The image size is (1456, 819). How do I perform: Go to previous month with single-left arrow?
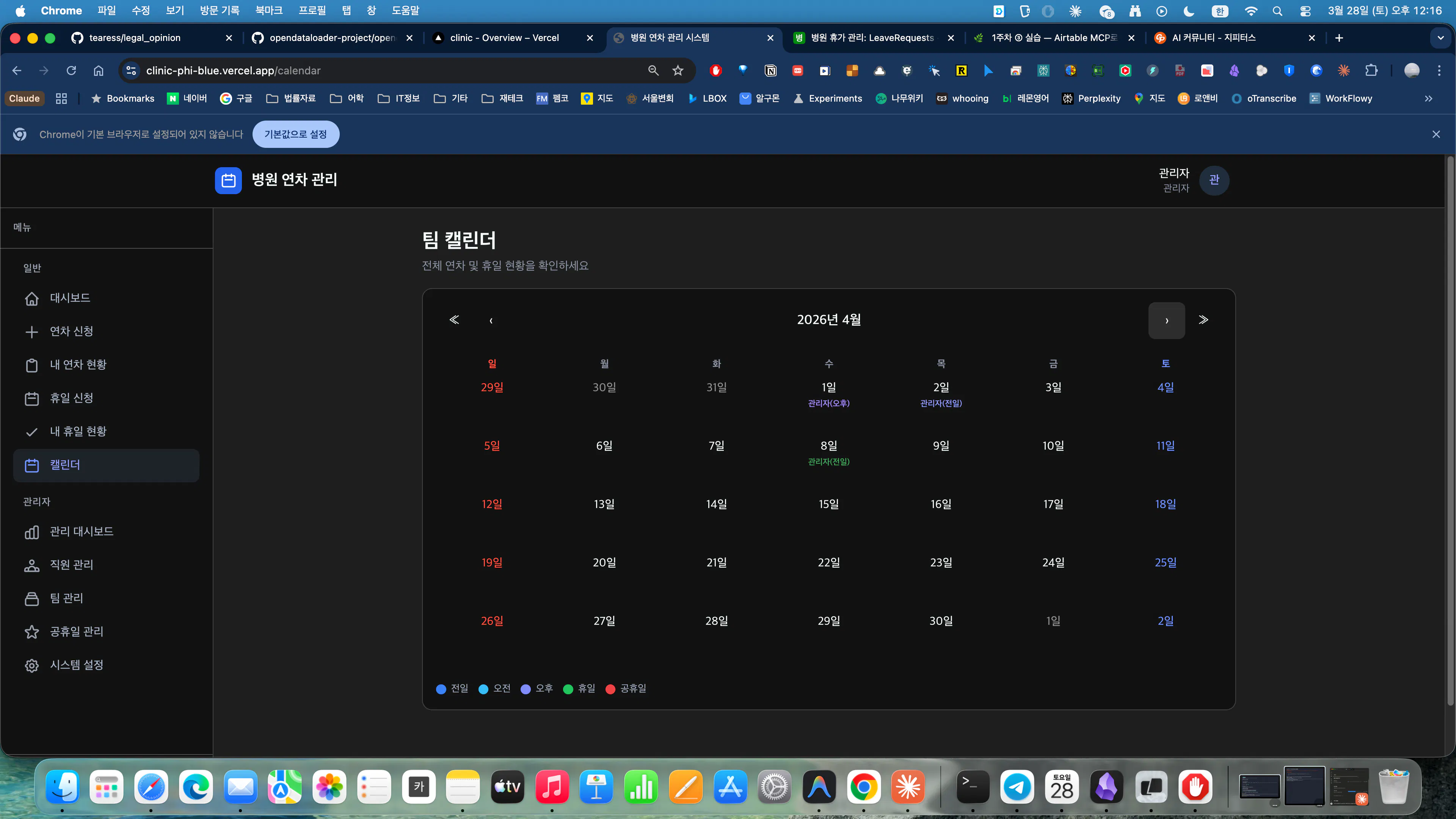[x=491, y=320]
